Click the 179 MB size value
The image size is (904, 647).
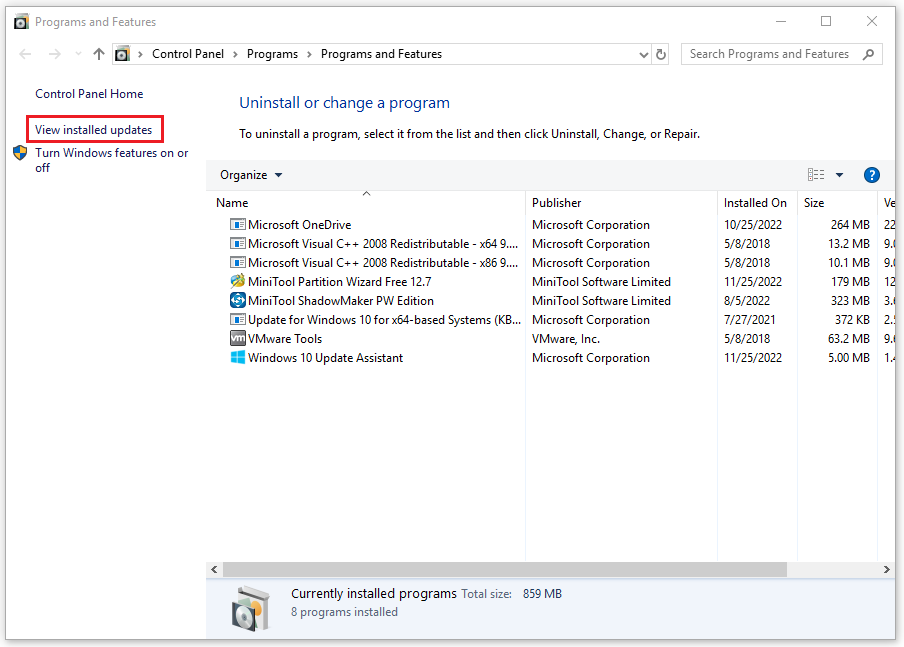point(850,281)
